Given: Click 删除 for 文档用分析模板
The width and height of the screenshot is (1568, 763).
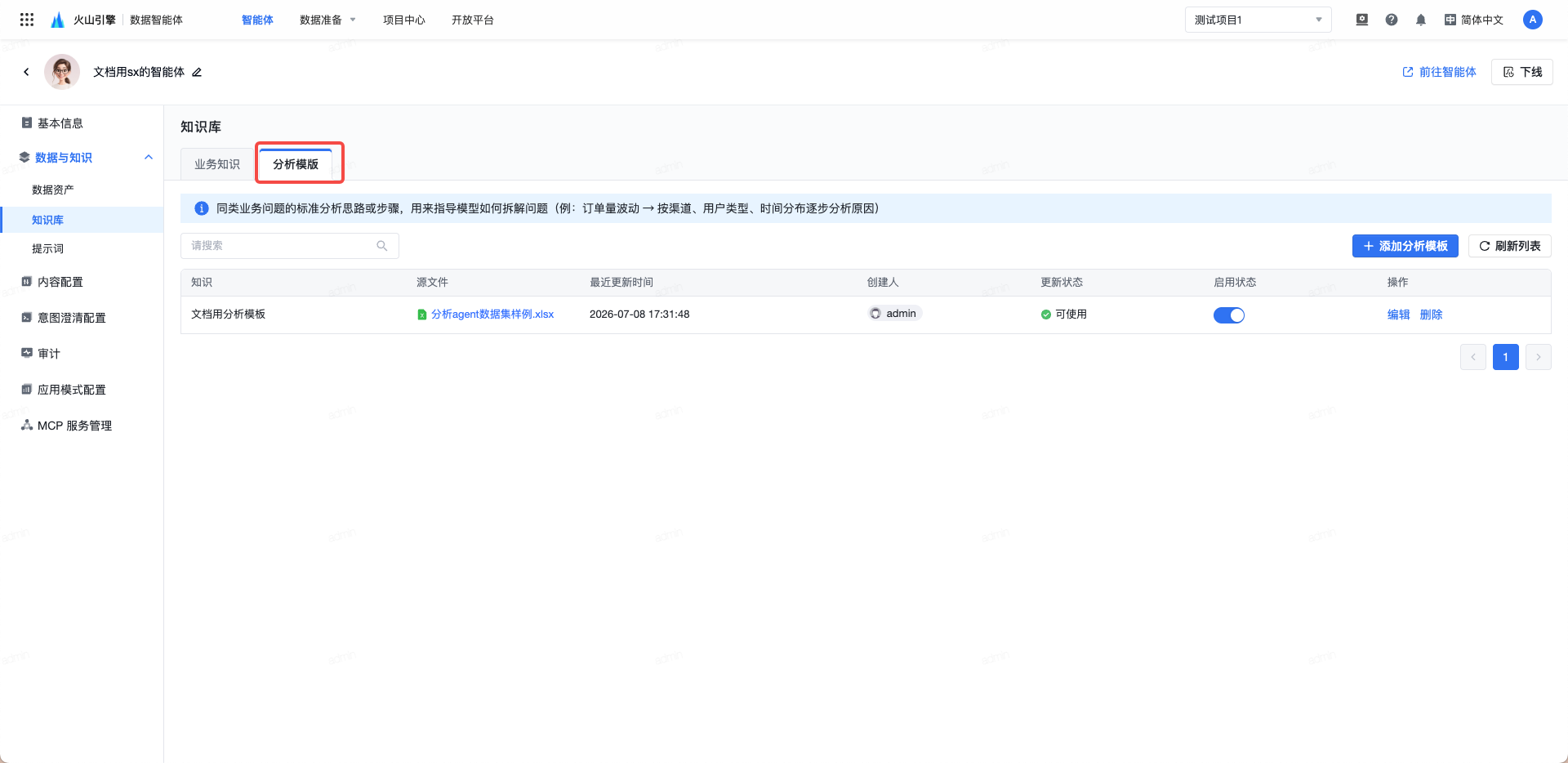Looking at the screenshot, I should 1431,315.
